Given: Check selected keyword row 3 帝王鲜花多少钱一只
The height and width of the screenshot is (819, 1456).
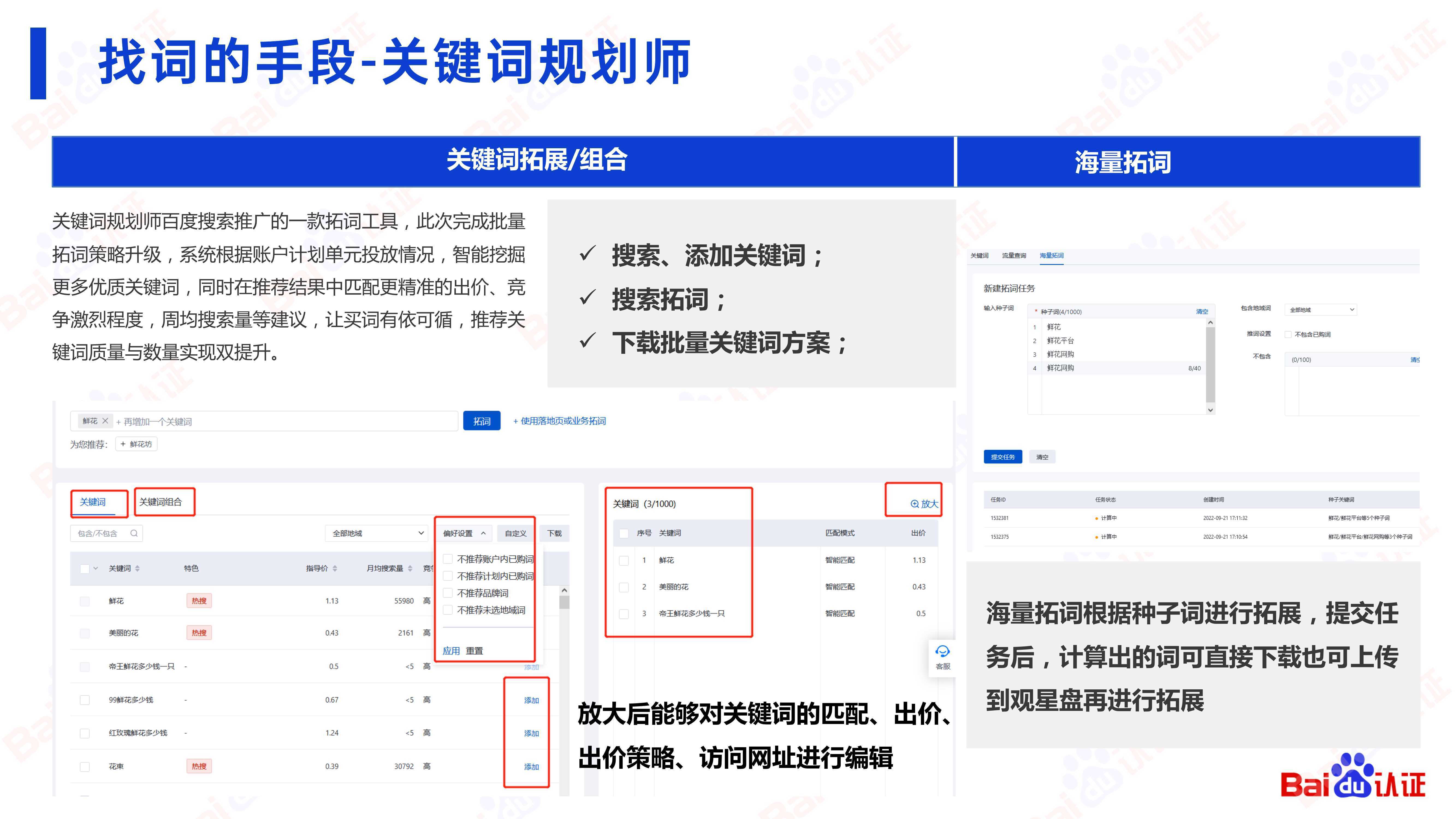Looking at the screenshot, I should click(624, 614).
